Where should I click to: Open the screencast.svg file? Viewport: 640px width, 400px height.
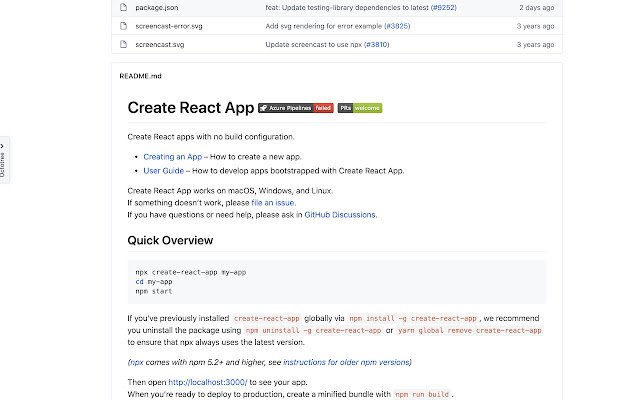[x=160, y=44]
